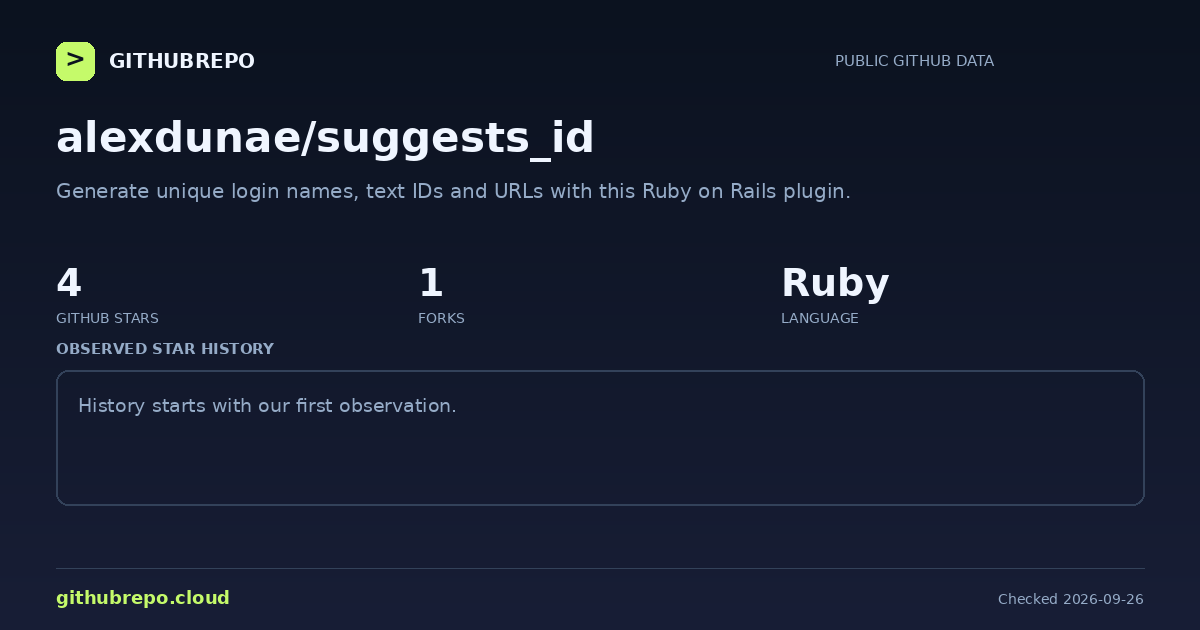Viewport: 1200px width, 630px height.
Task: Click the OBSERVED STAR HISTORY heading
Action: [165, 349]
